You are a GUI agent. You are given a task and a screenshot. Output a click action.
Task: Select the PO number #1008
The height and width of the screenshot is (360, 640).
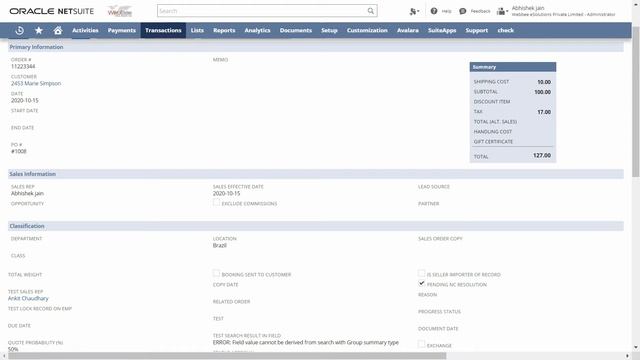19,151
